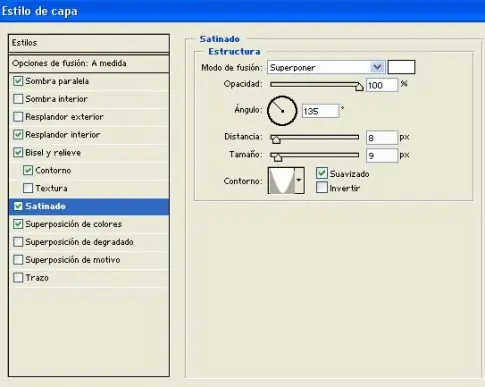Click the Ángulo value field showing 135
The width and height of the screenshot is (485, 387).
320,111
